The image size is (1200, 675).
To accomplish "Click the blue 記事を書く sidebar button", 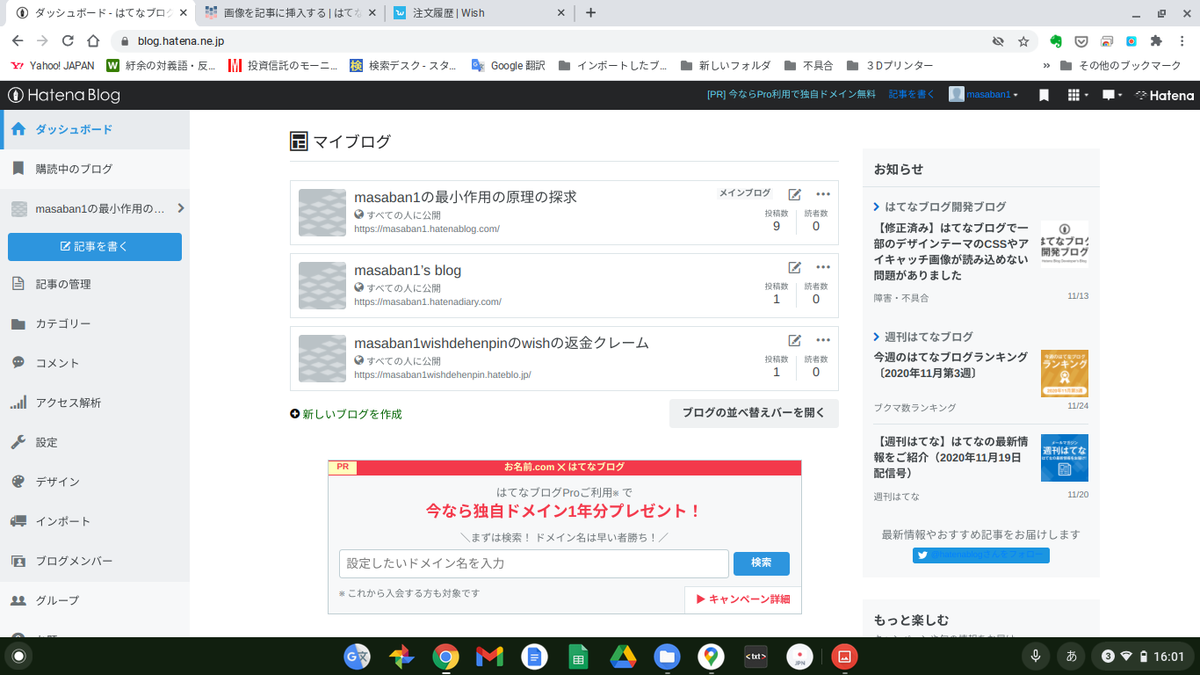I will coord(95,246).
